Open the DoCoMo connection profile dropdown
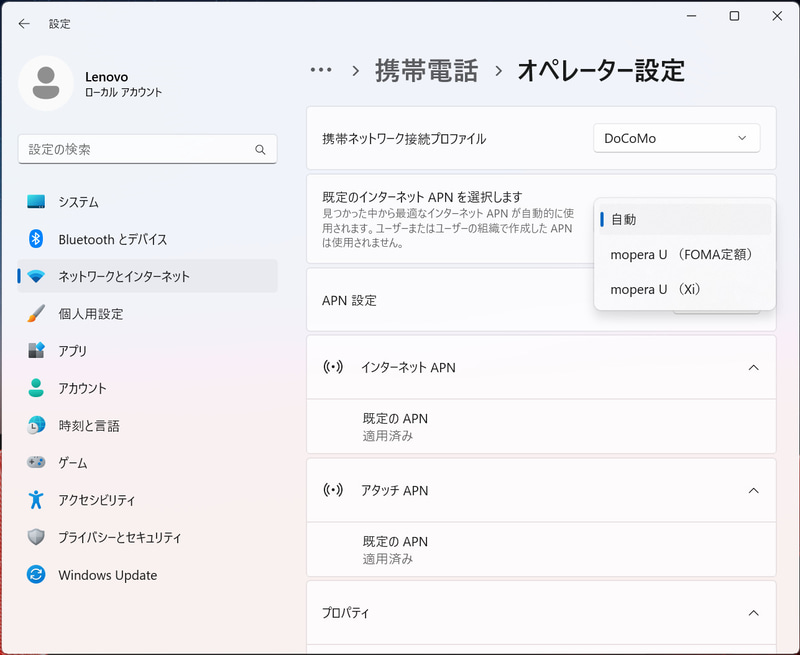800x655 pixels. [x=676, y=137]
